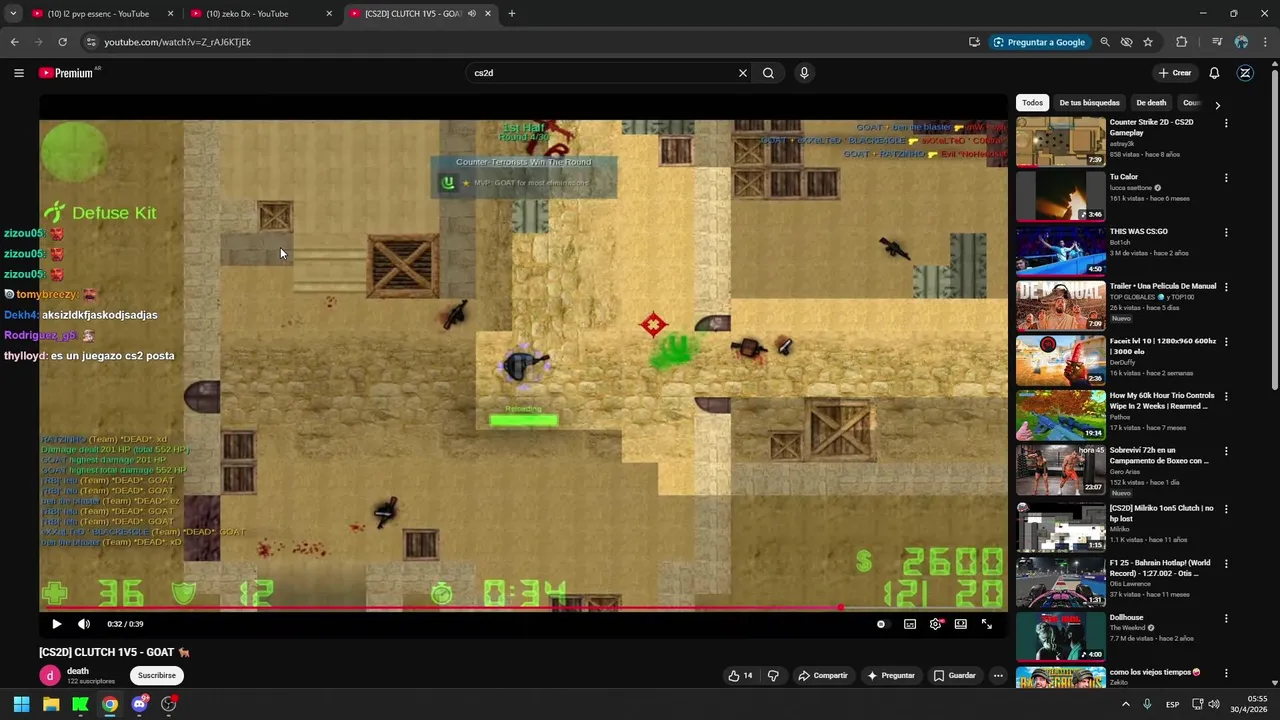The width and height of the screenshot is (1280, 720).
Task: Click the address bar URL
Action: [x=177, y=42]
